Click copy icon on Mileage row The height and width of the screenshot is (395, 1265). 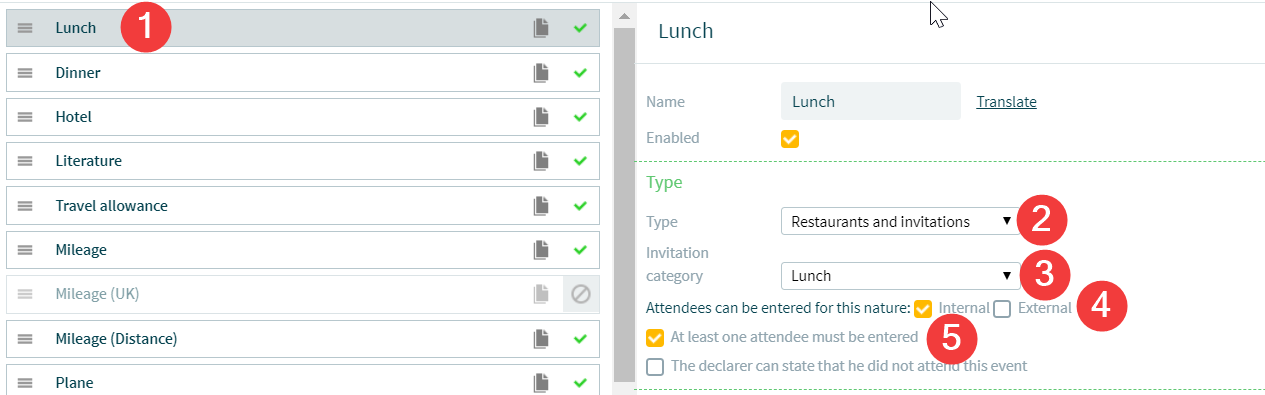tap(541, 250)
